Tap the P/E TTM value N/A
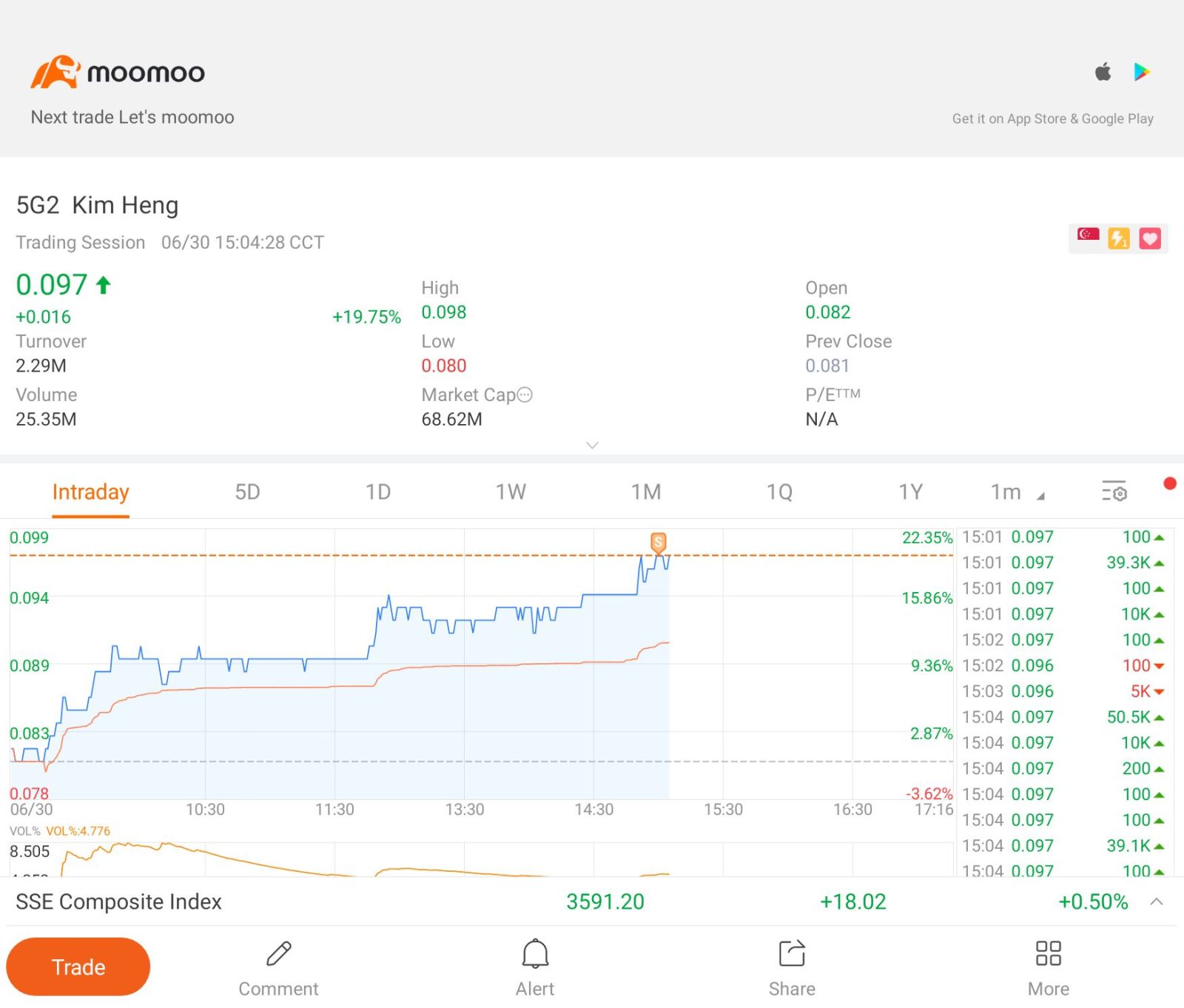 (x=821, y=419)
